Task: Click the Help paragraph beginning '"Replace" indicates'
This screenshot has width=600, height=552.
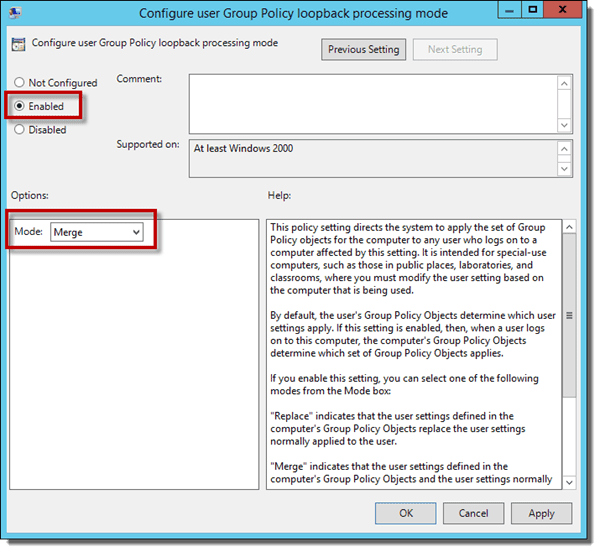Action: pos(398,428)
